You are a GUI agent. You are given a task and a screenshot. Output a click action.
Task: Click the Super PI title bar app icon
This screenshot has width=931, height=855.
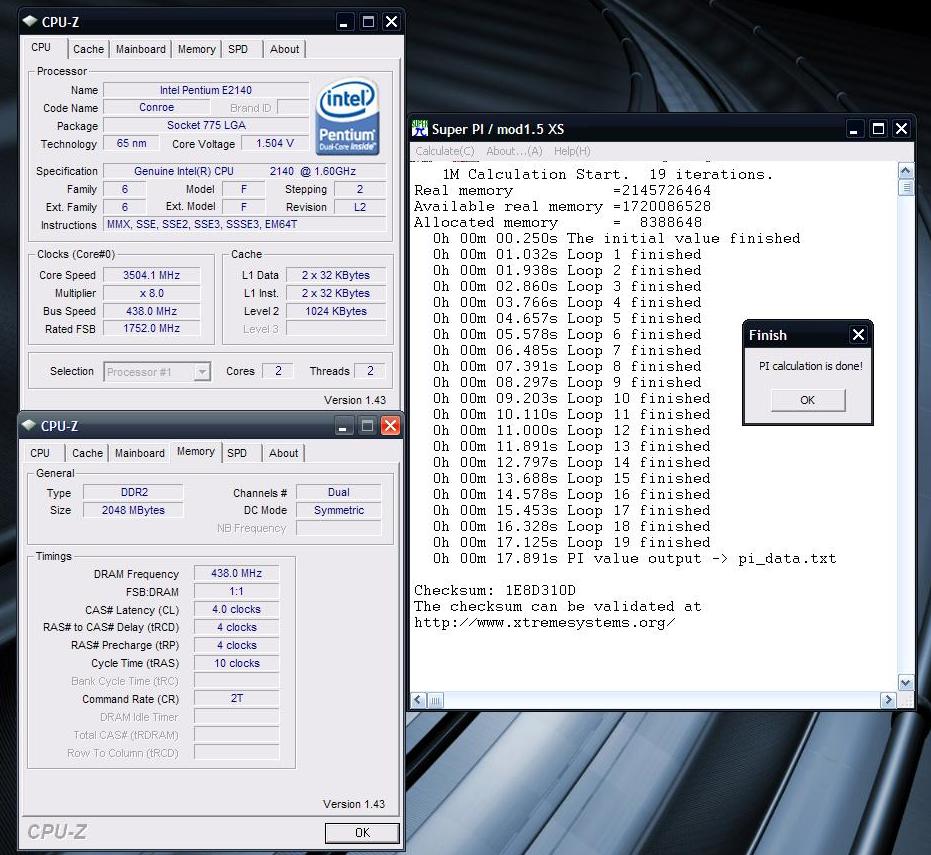coord(420,128)
